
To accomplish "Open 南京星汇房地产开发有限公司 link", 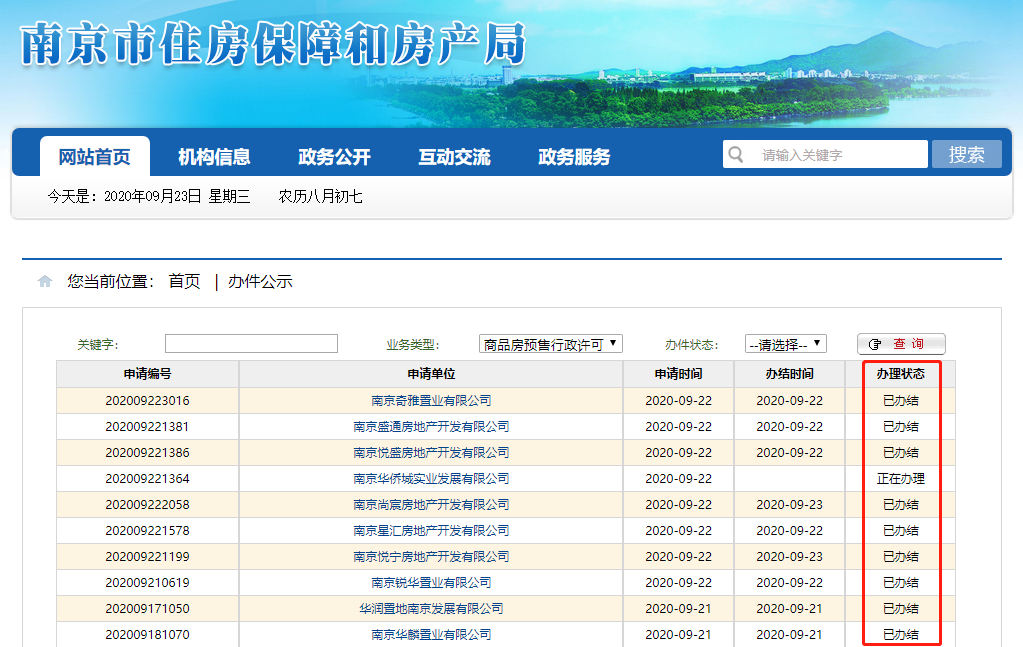I will pyautogui.click(x=431, y=531).
